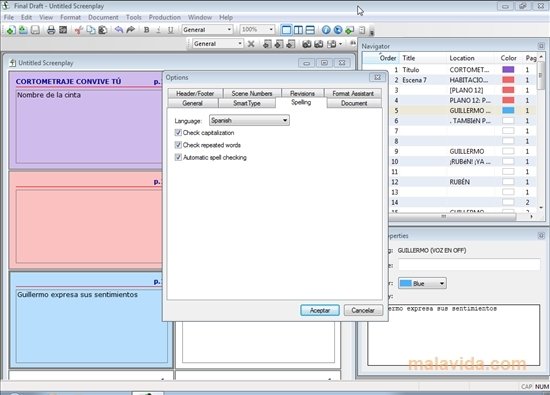550x395 pixels.
Task: Switch to SmartType tab
Action: 247,103
